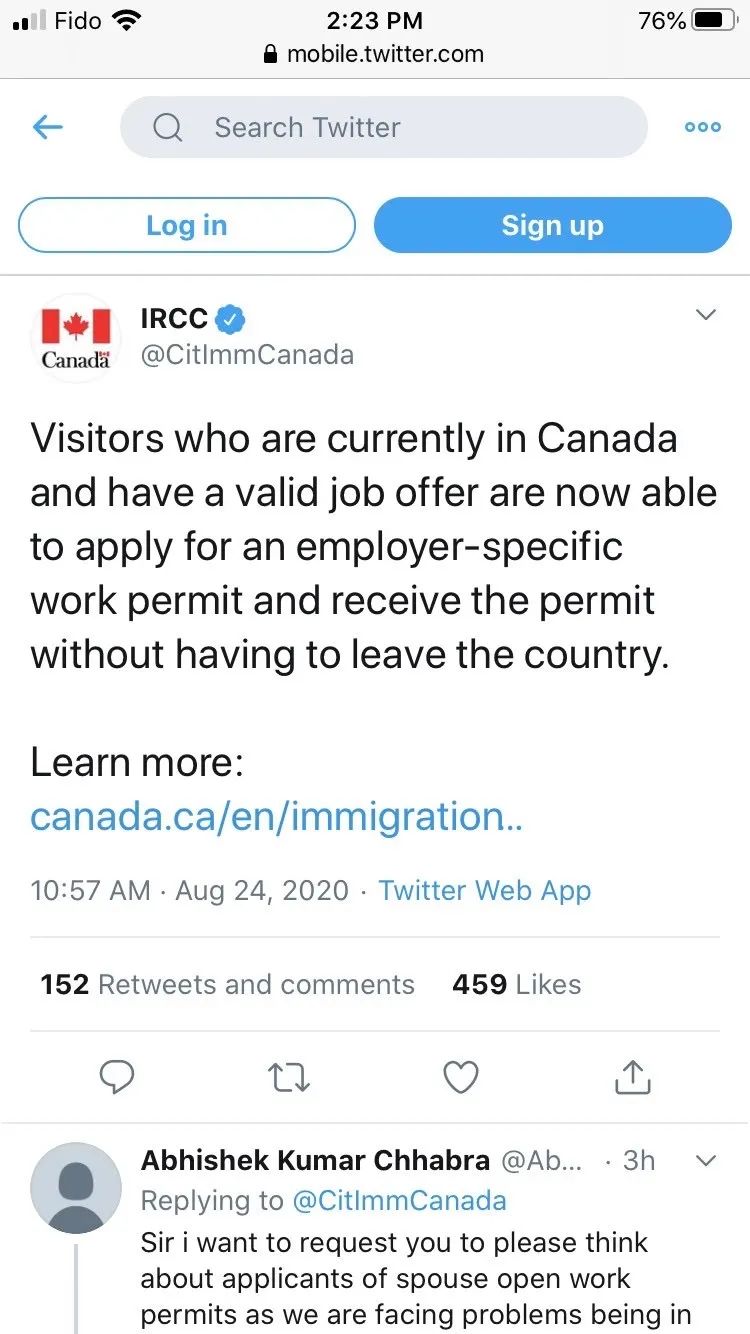This screenshot has height=1334, width=750.
Task: Share the tweet via share icon
Action: [x=632, y=1077]
